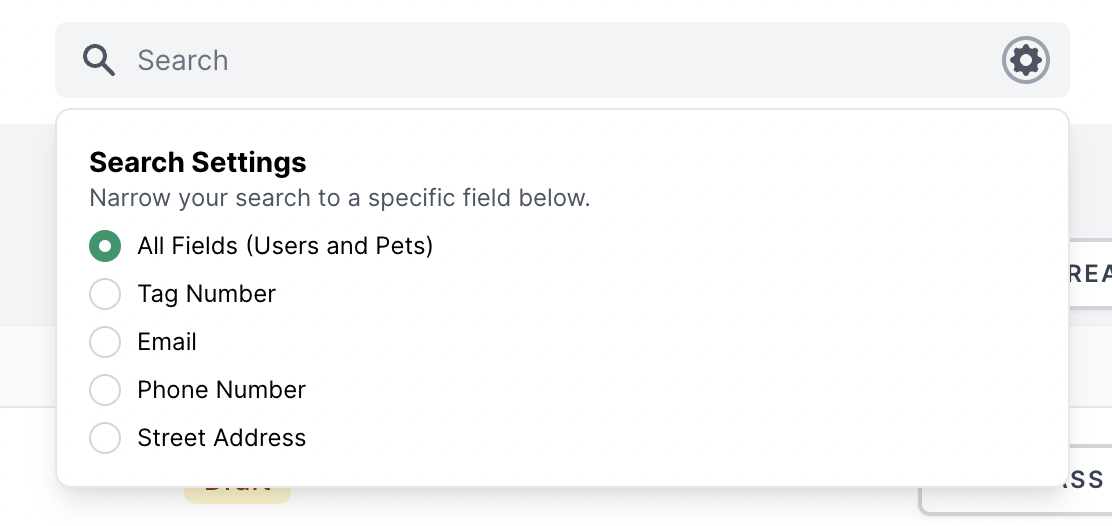Click the "All Fields (Users and Pets)" label
Viewport: 1112px width, 526px height.
click(285, 246)
